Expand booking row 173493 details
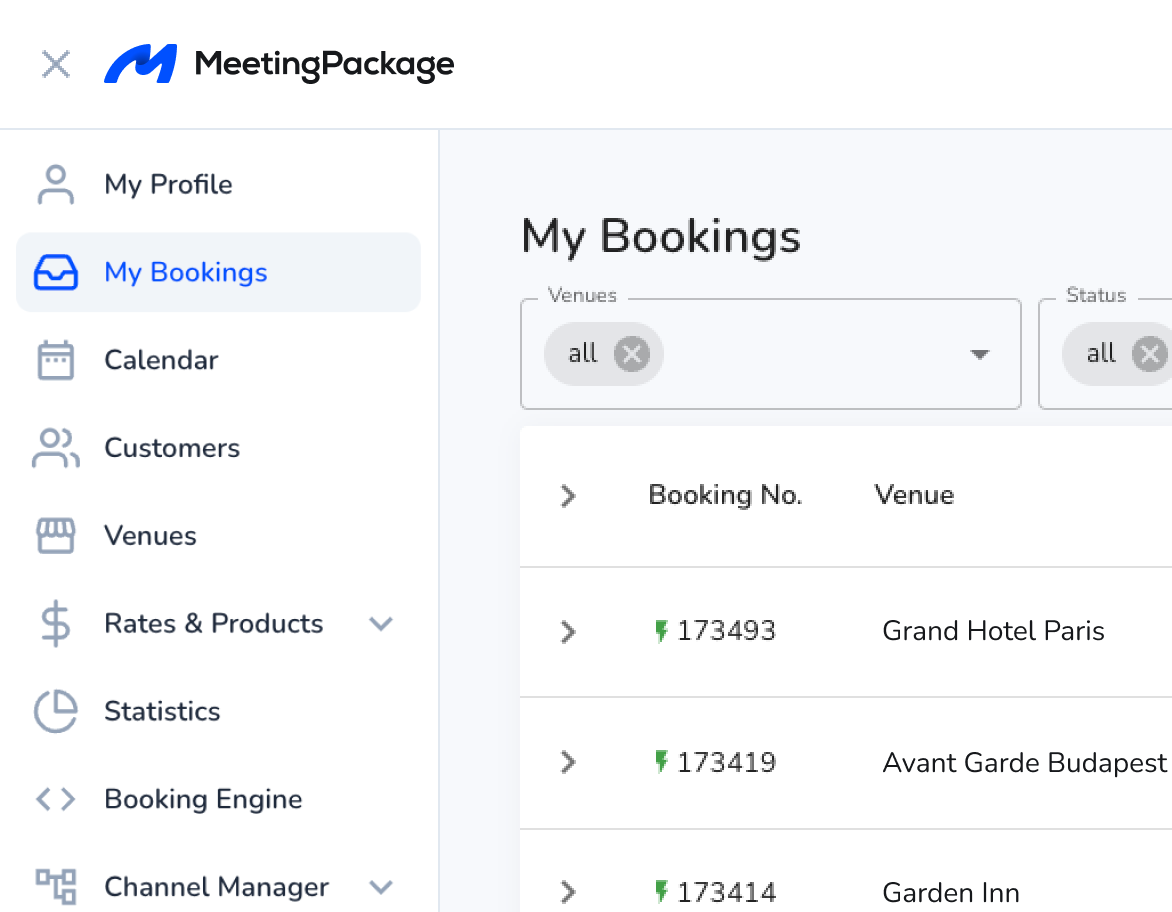Screen dimensions: 1172x912 [x=568, y=632]
